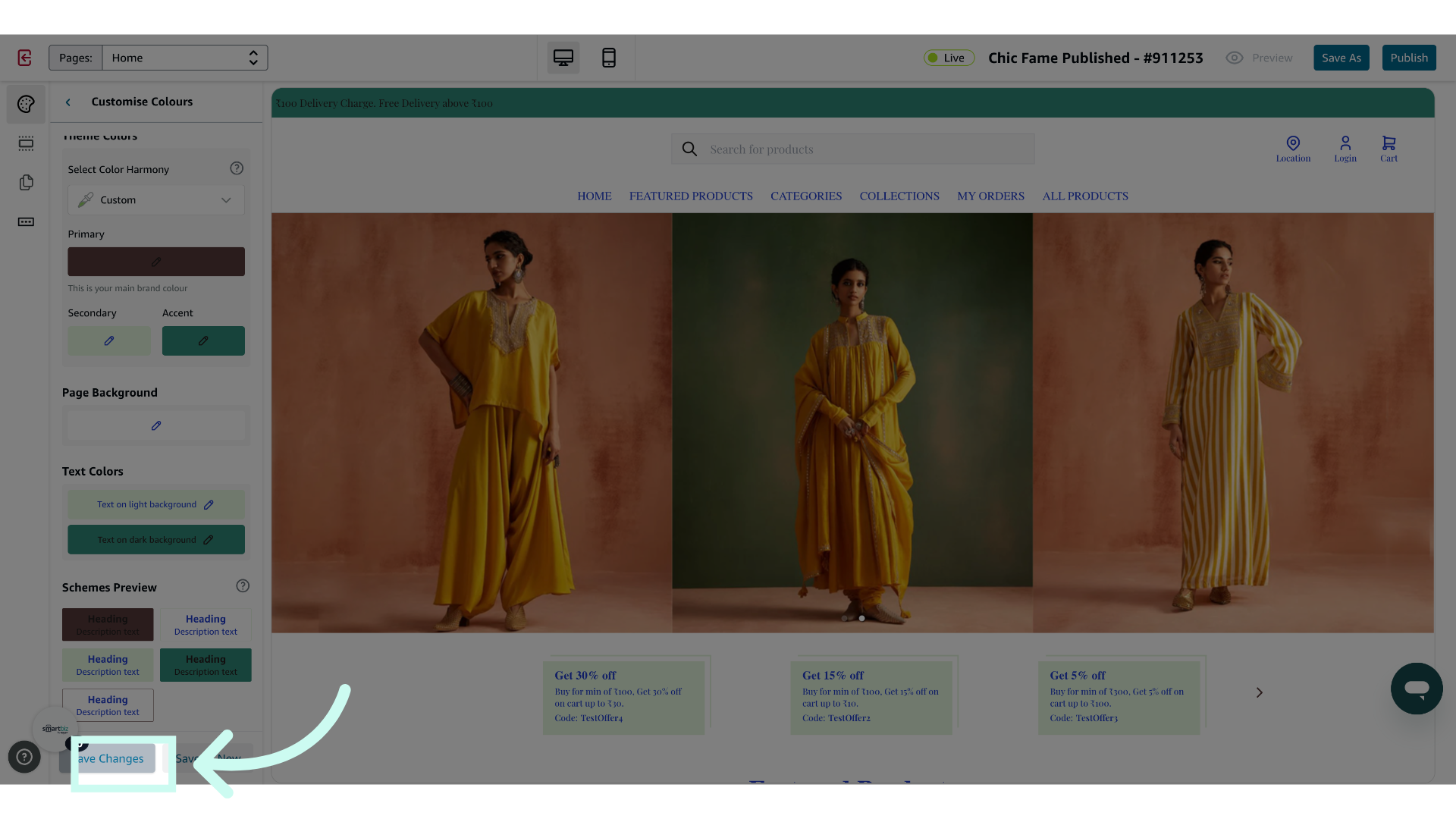Select the dark primary scheme preview
This screenshot has width=1456, height=819.
click(x=108, y=625)
